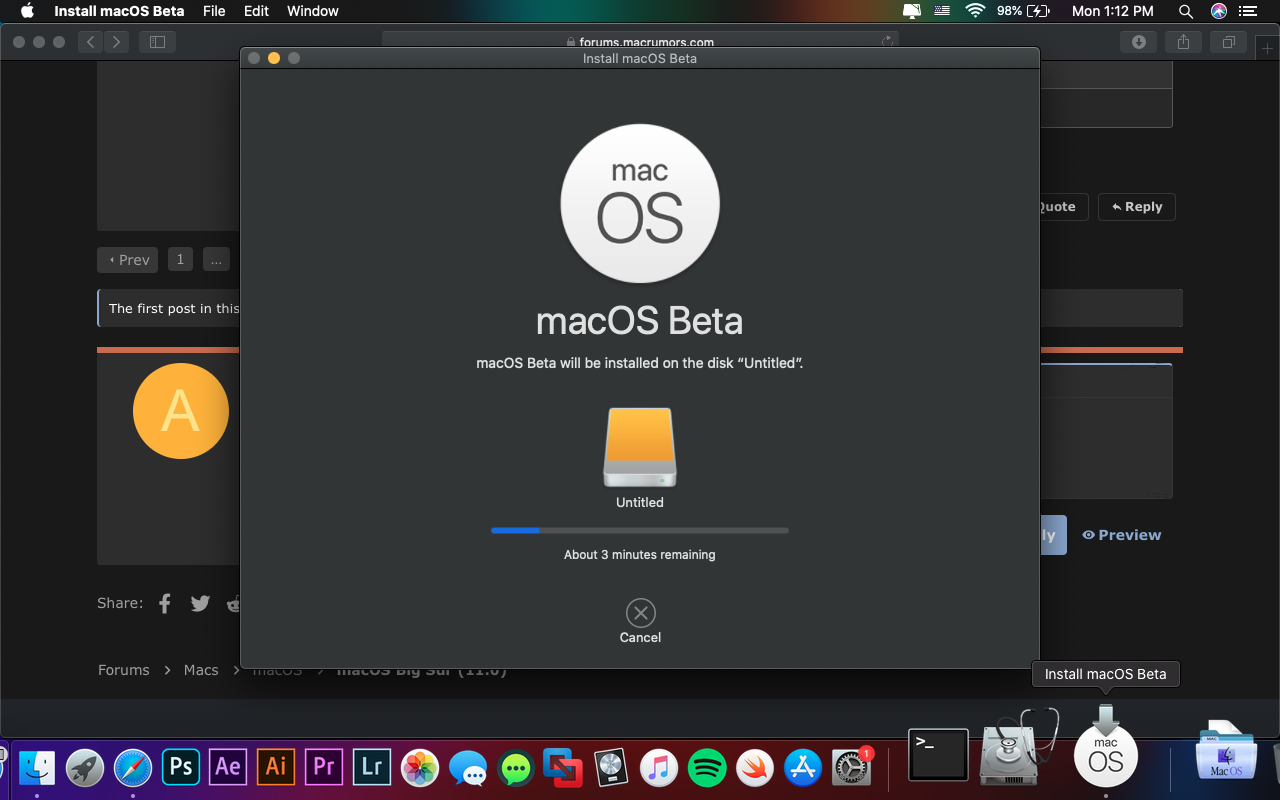Screen dimensions: 1280x800
Task: Open Spotlight search in menu bar
Action: tap(1186, 11)
